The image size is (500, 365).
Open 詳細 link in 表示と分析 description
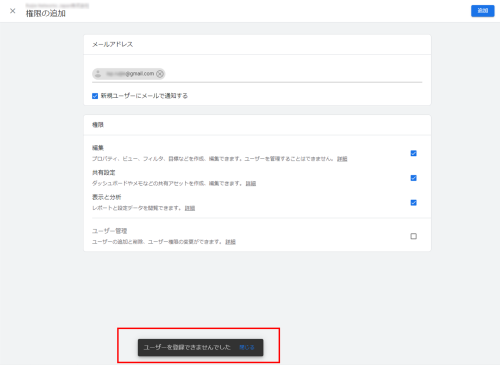coord(190,208)
